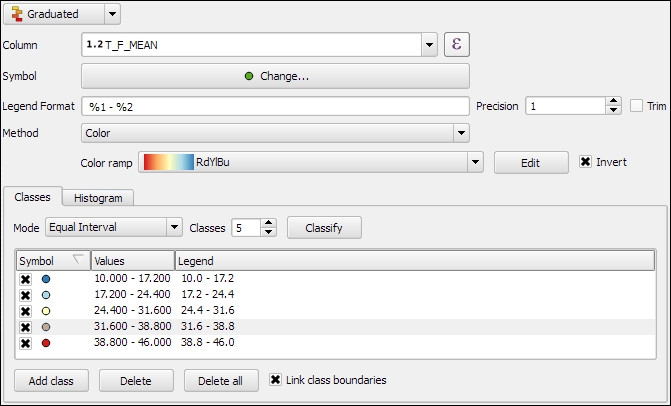This screenshot has height=406, width=671.
Task: Decrease the Precision spinner value
Action: pyautogui.click(x=613, y=110)
